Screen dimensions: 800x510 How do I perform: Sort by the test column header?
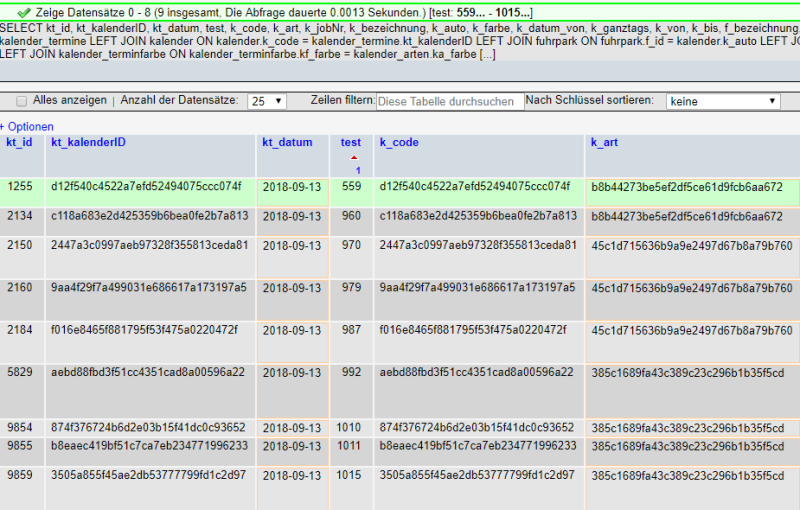coord(351,143)
